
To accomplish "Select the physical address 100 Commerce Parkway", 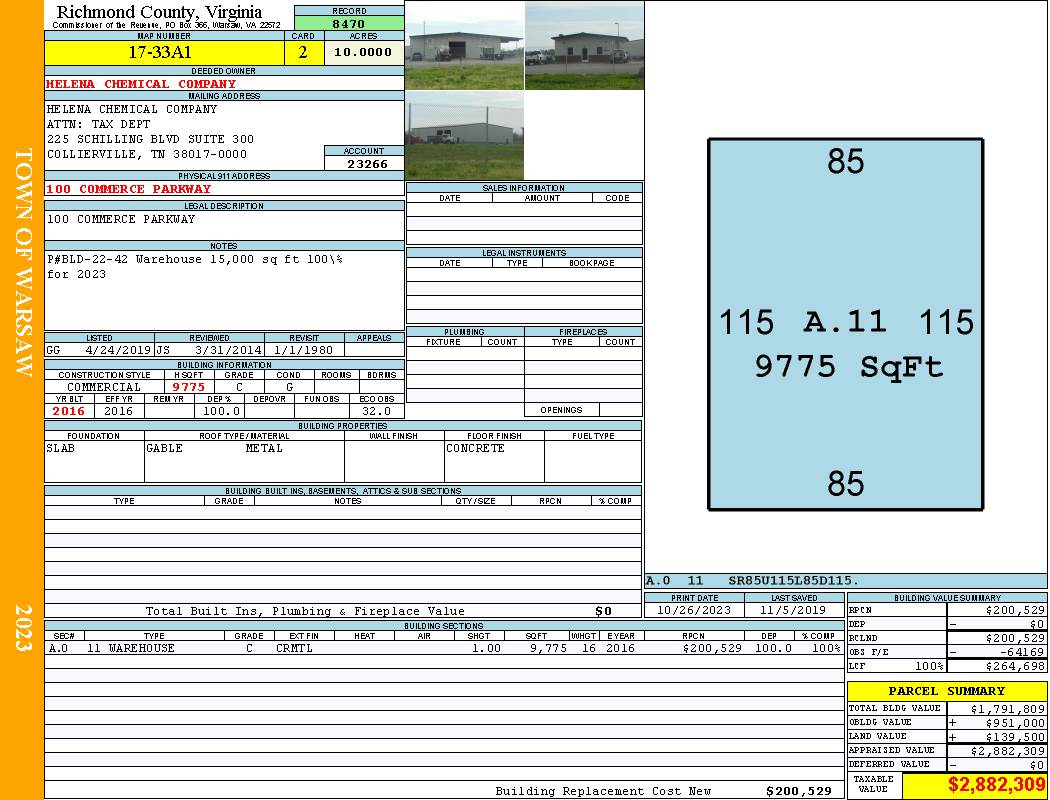I will [129, 189].
